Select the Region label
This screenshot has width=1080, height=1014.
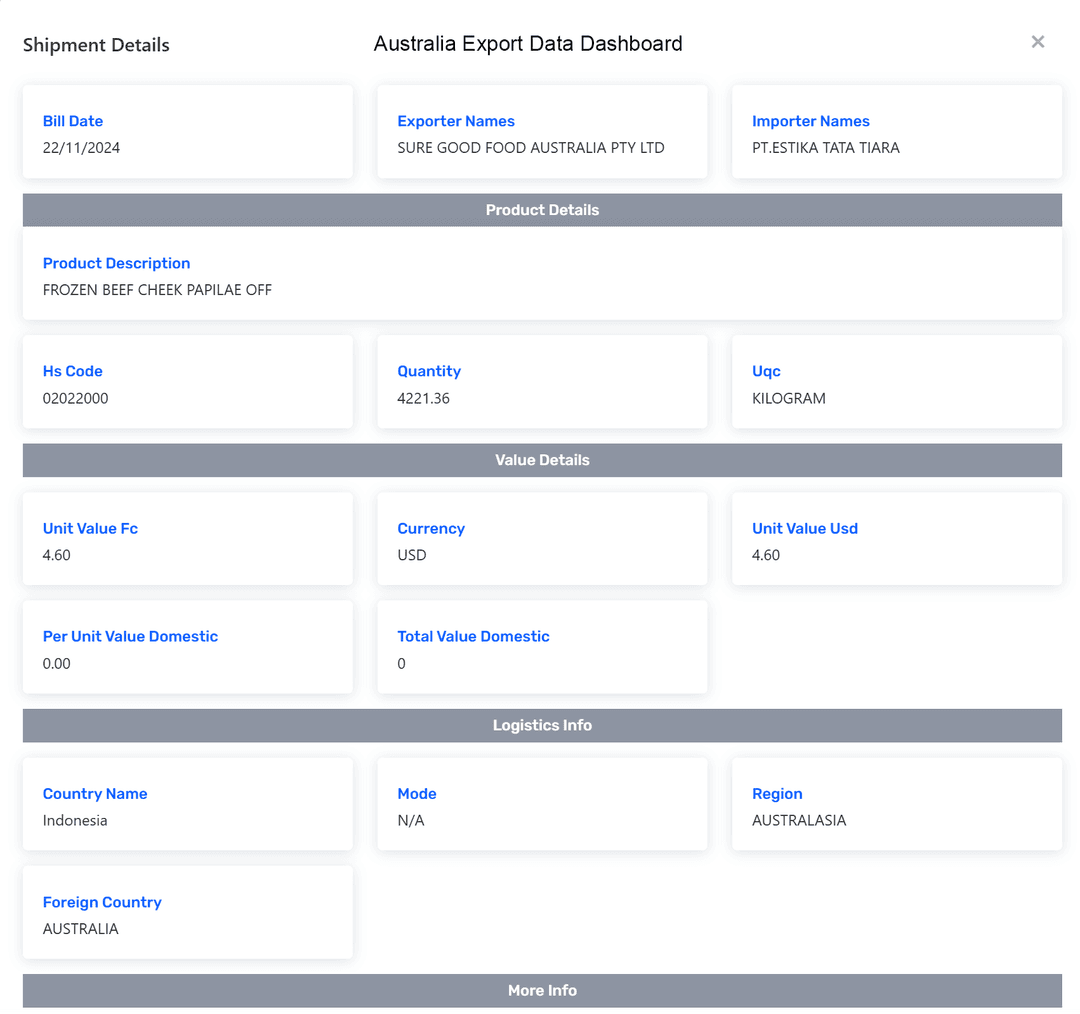point(777,794)
